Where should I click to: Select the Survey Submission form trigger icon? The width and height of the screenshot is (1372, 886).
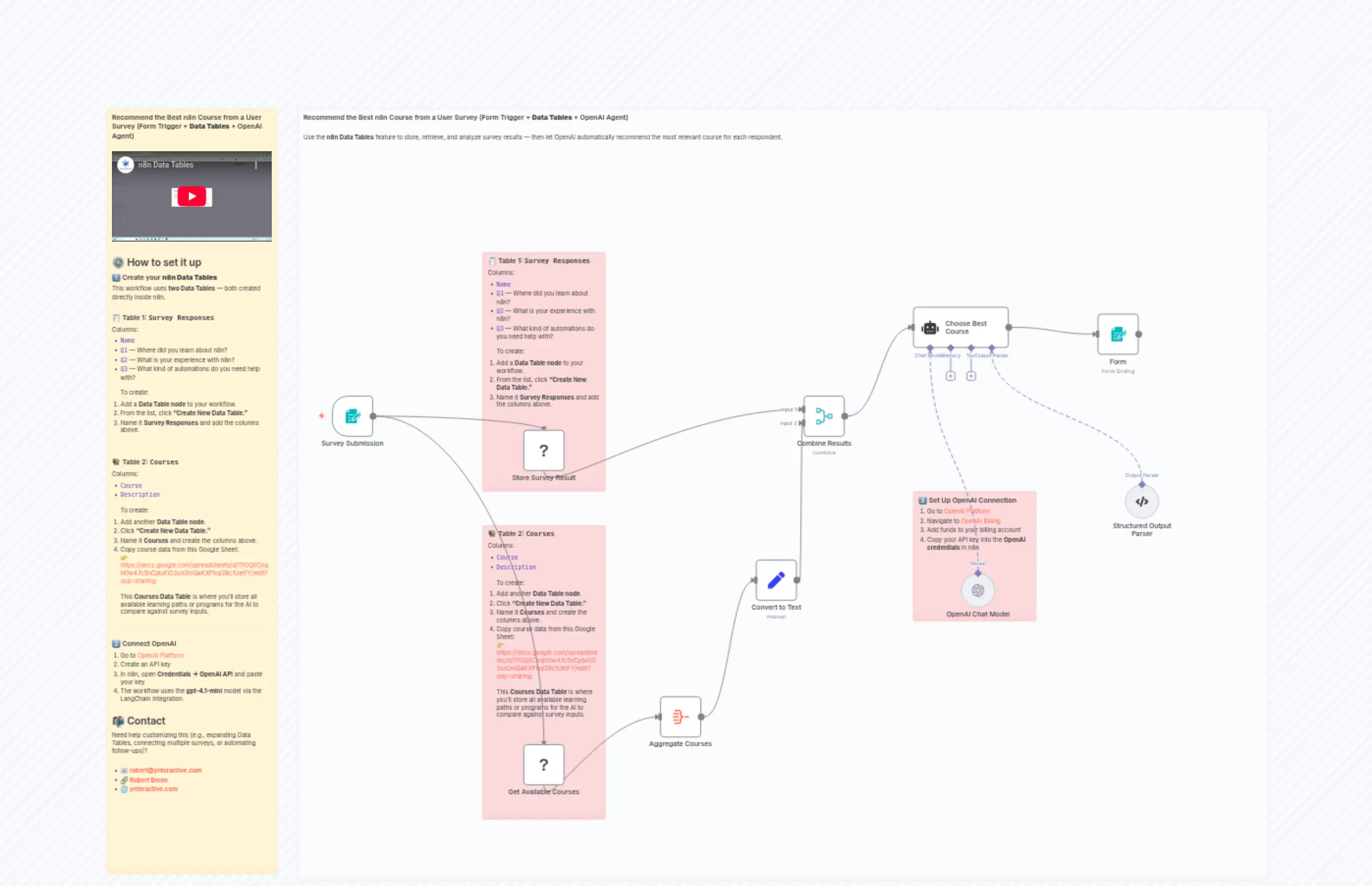click(352, 416)
